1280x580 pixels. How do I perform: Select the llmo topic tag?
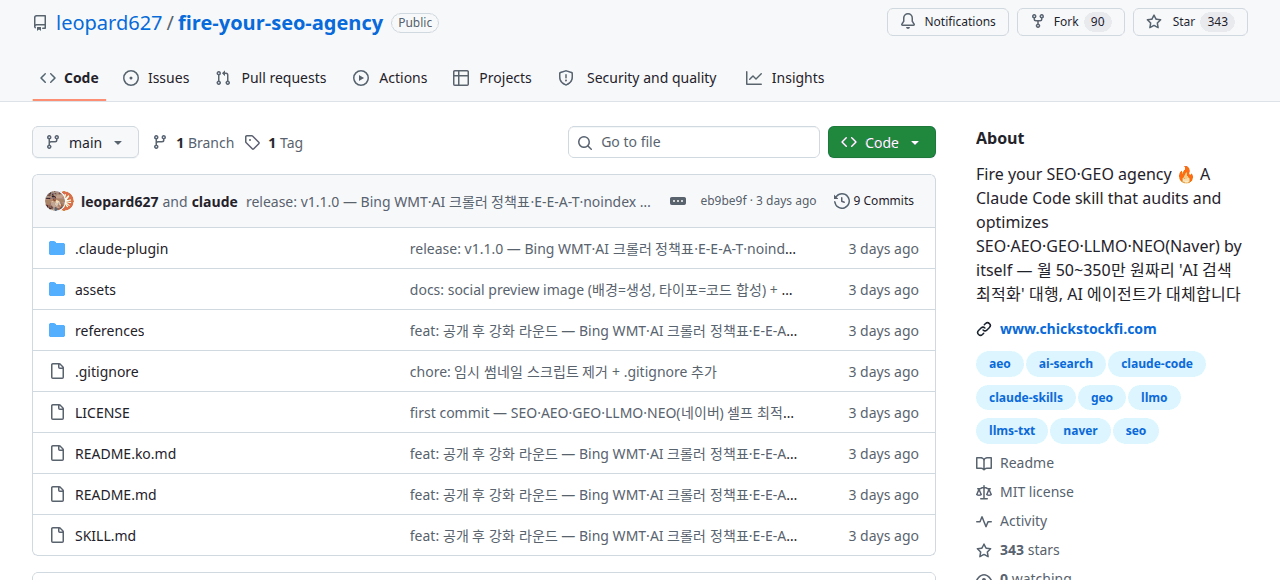pyautogui.click(x=1154, y=398)
